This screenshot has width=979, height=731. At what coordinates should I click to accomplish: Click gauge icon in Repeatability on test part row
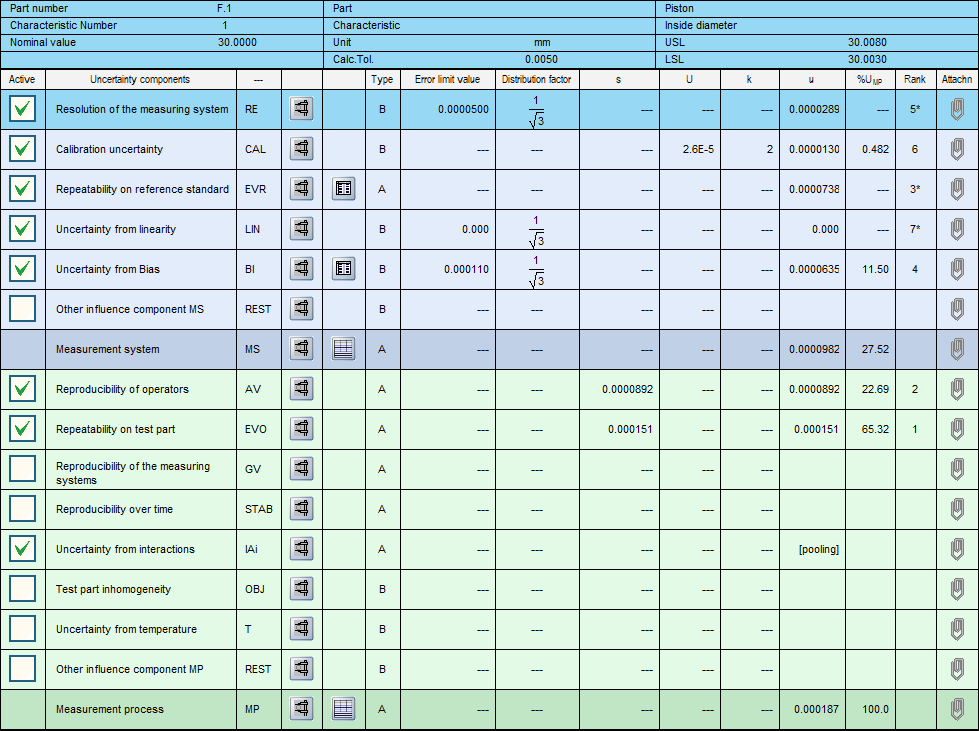[x=302, y=428]
